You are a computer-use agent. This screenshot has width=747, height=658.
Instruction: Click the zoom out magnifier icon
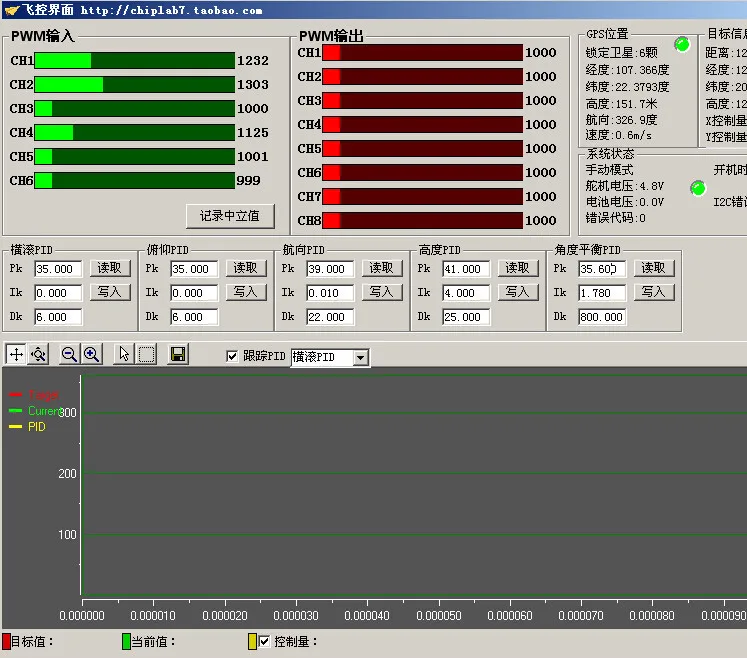coord(69,354)
